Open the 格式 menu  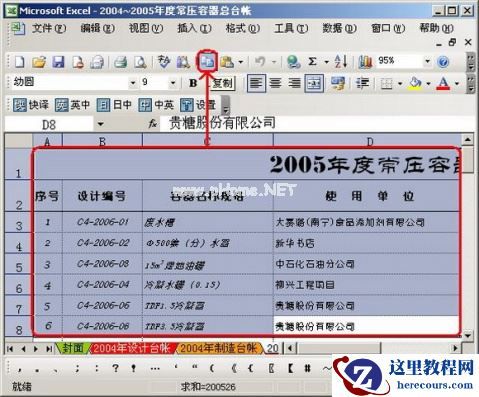[243, 28]
